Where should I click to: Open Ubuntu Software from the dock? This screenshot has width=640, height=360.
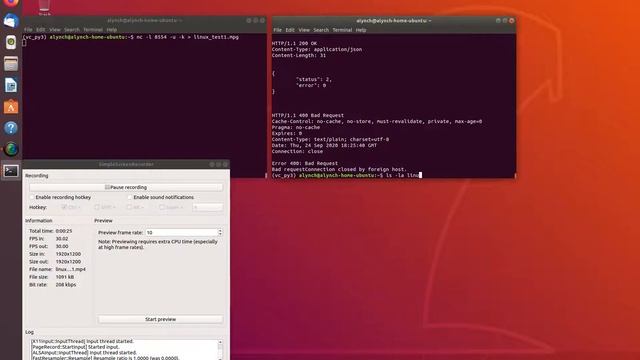pos(11,107)
